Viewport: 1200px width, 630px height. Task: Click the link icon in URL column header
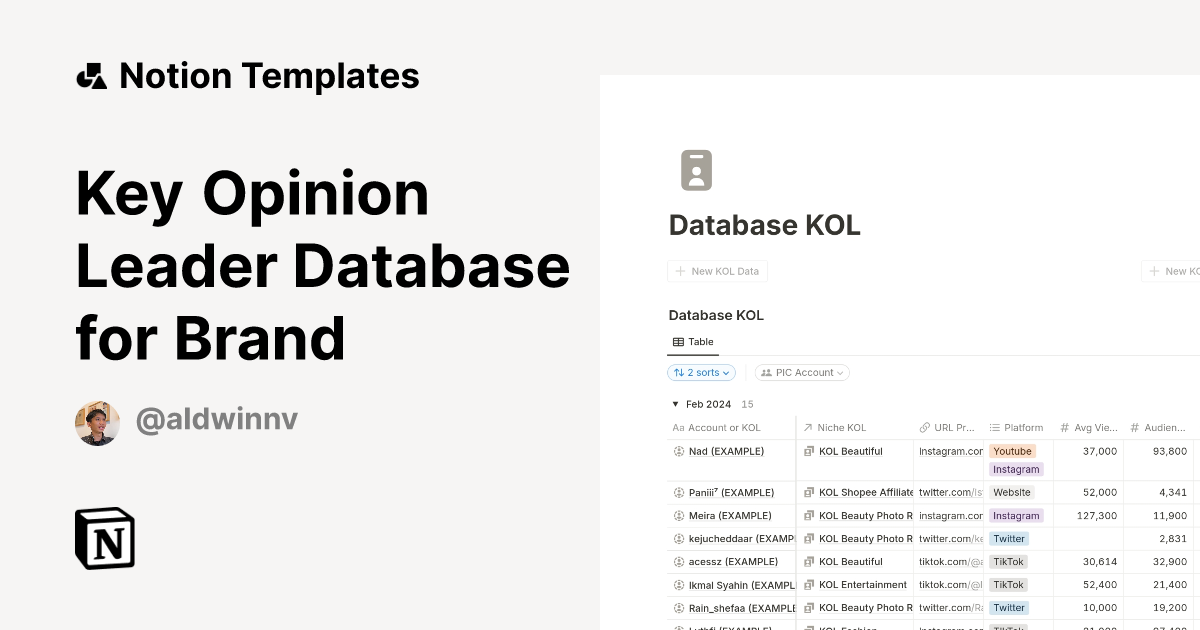click(926, 427)
